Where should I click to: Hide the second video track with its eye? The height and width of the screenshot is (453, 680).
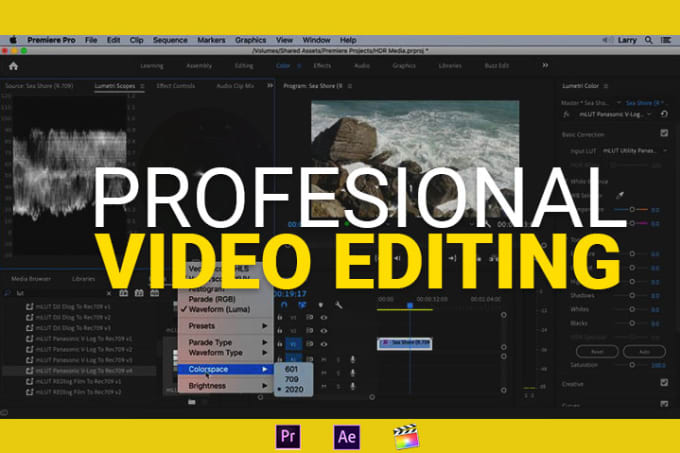point(324,331)
